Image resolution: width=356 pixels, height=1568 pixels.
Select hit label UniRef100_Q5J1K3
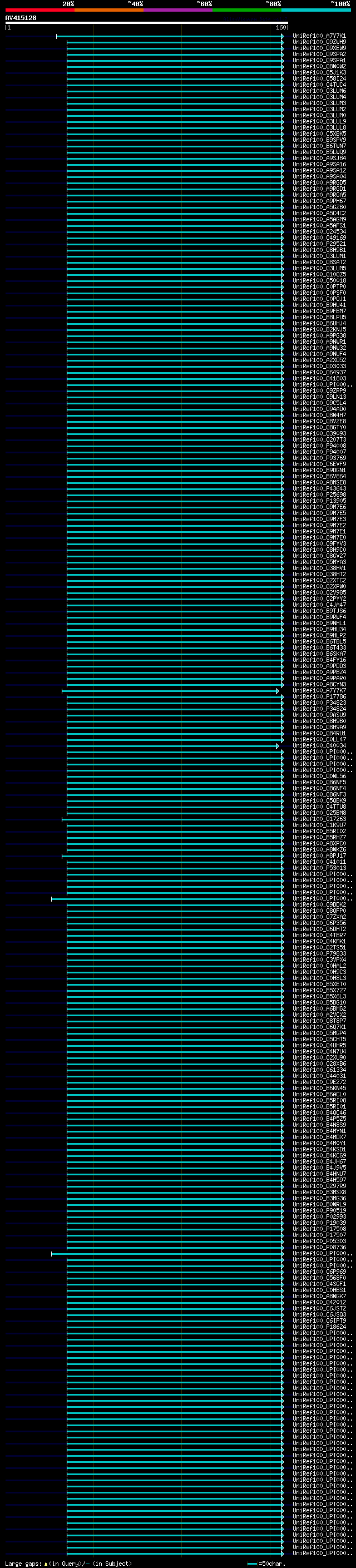[x=319, y=73]
